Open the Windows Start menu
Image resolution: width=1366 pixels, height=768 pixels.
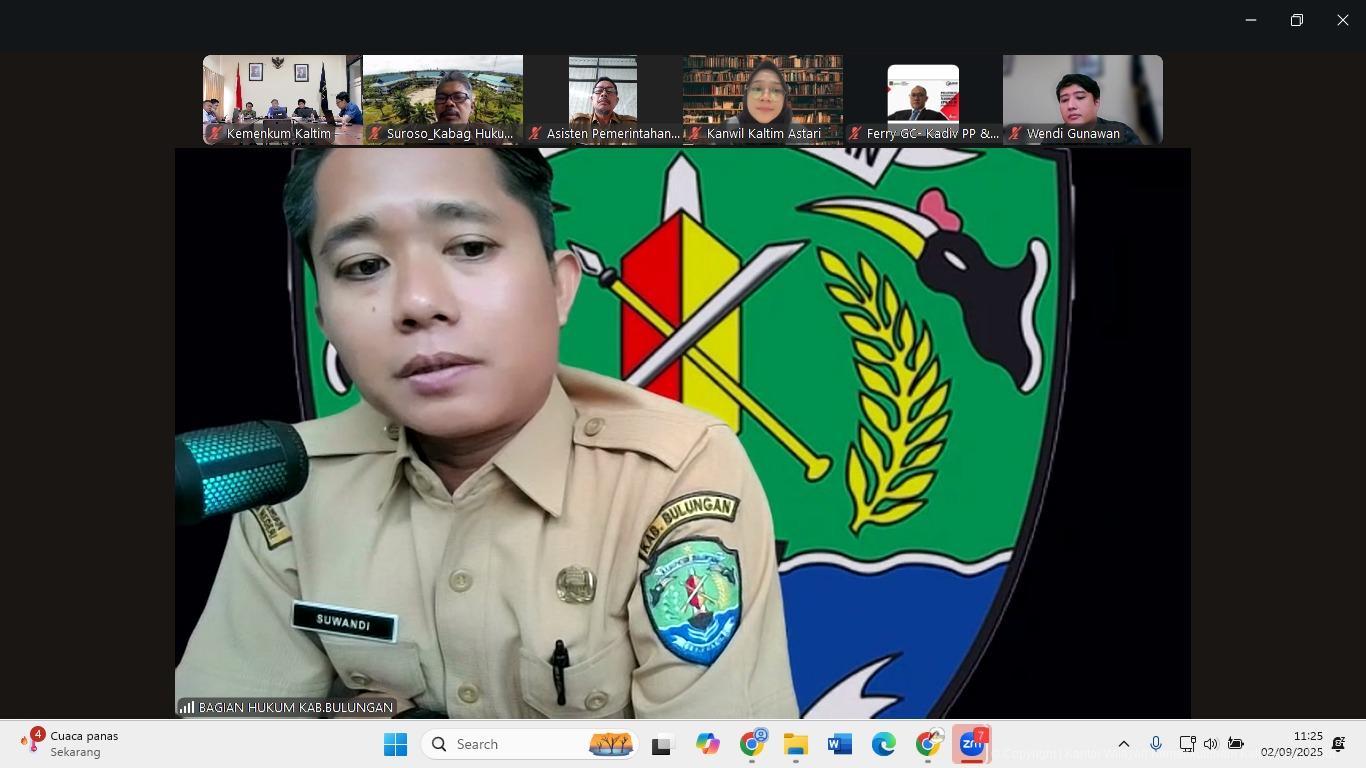tap(395, 744)
